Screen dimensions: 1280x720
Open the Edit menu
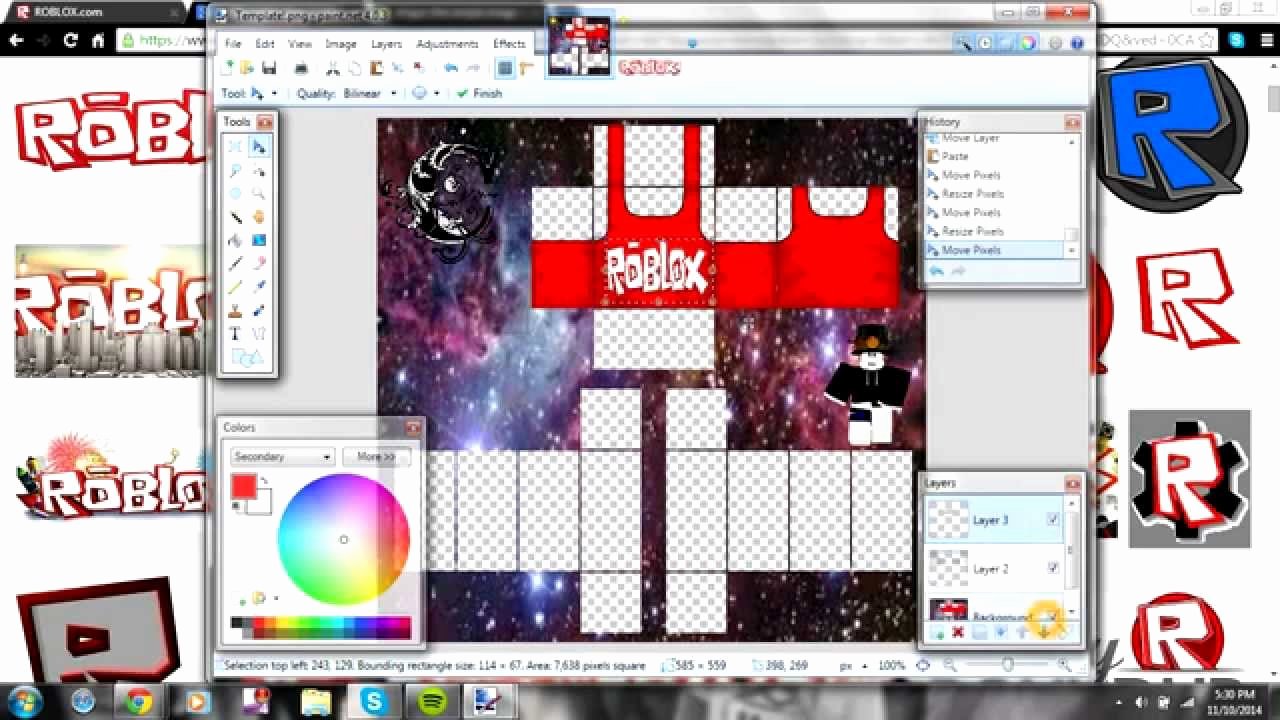coord(264,44)
